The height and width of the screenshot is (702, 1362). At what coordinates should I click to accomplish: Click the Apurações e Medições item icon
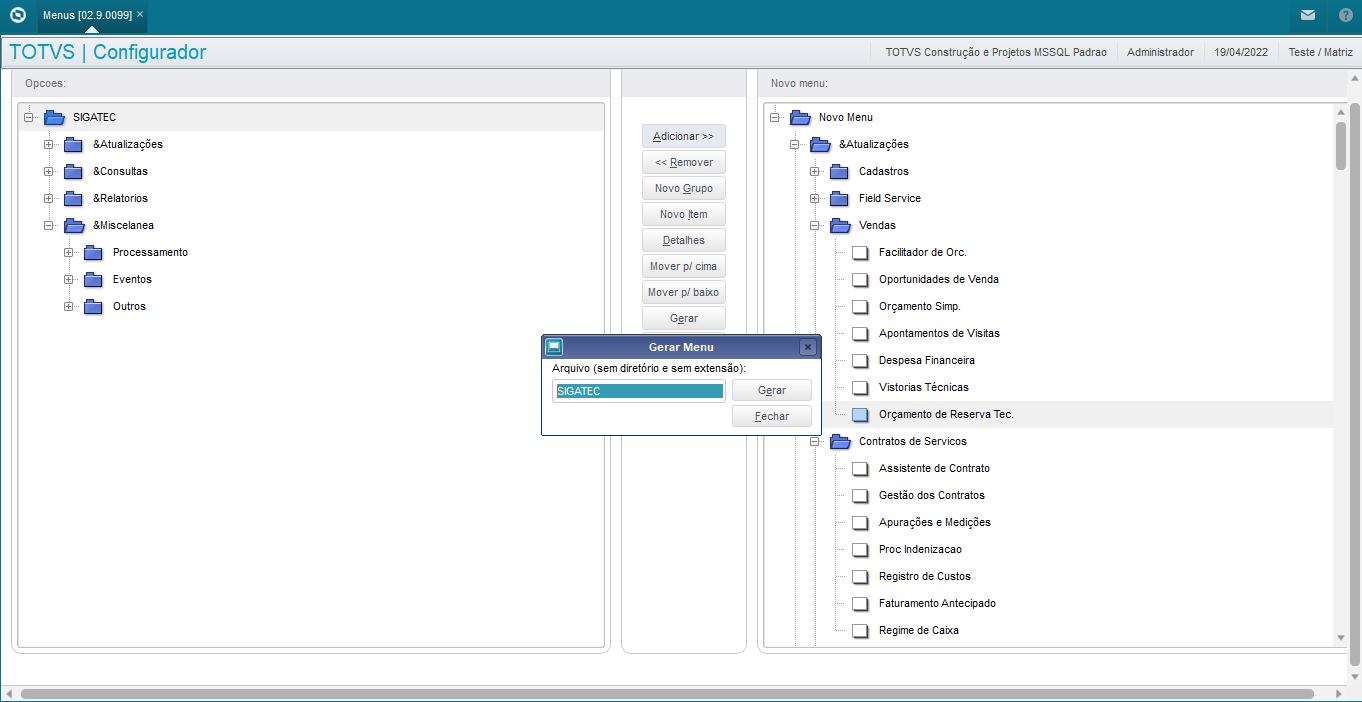coord(860,522)
